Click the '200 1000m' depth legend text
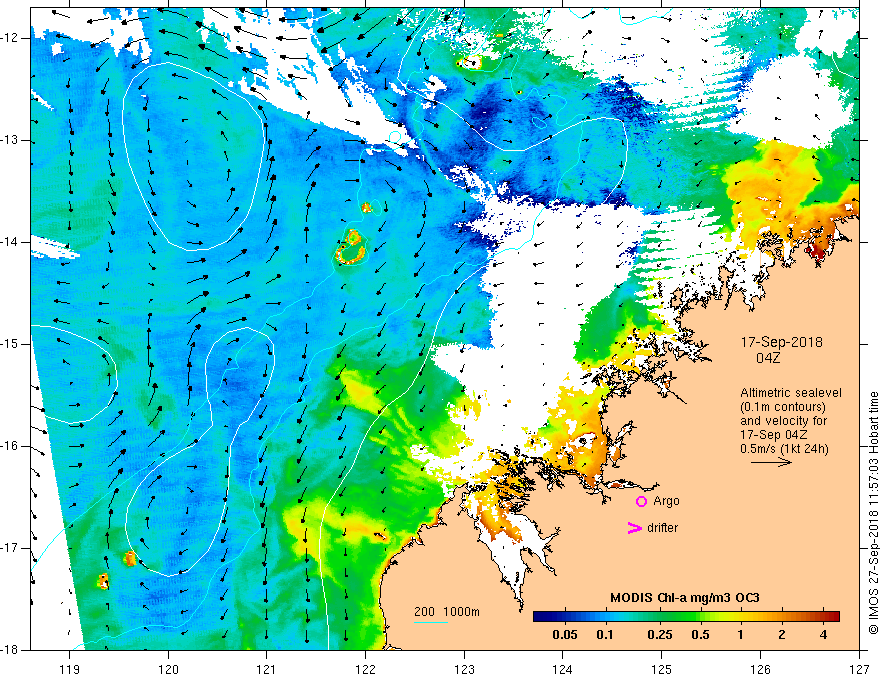880x680 pixels. [447, 612]
